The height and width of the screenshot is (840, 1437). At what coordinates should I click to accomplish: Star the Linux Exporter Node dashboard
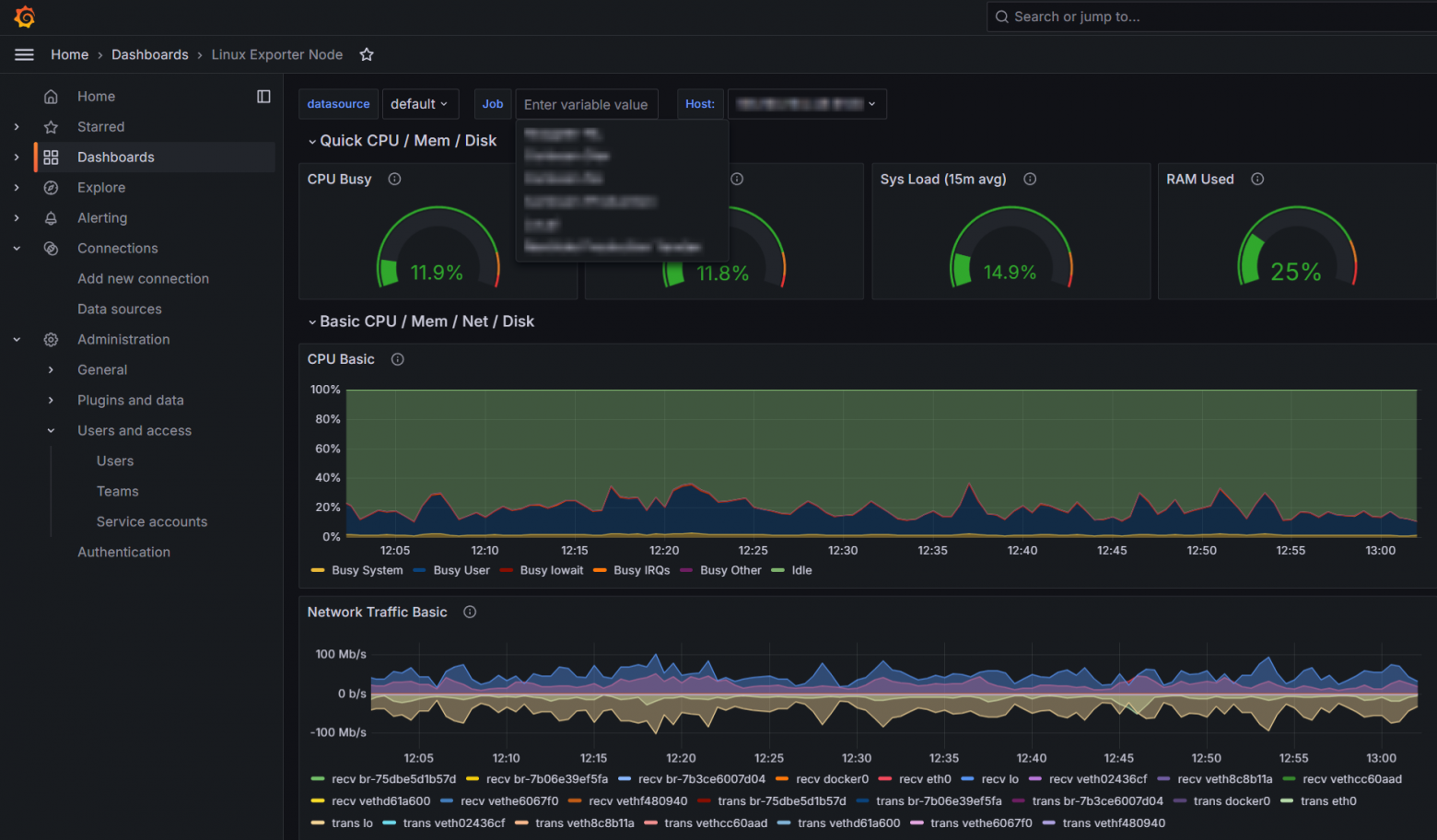[366, 54]
